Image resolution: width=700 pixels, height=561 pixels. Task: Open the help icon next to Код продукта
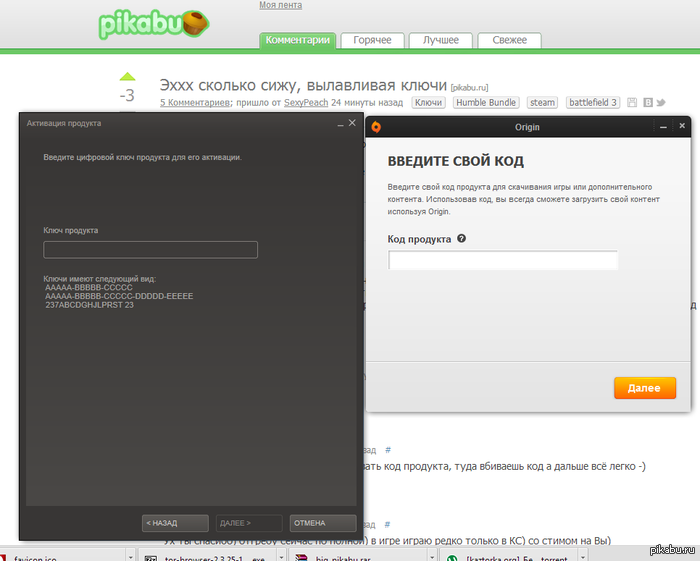coord(462,238)
